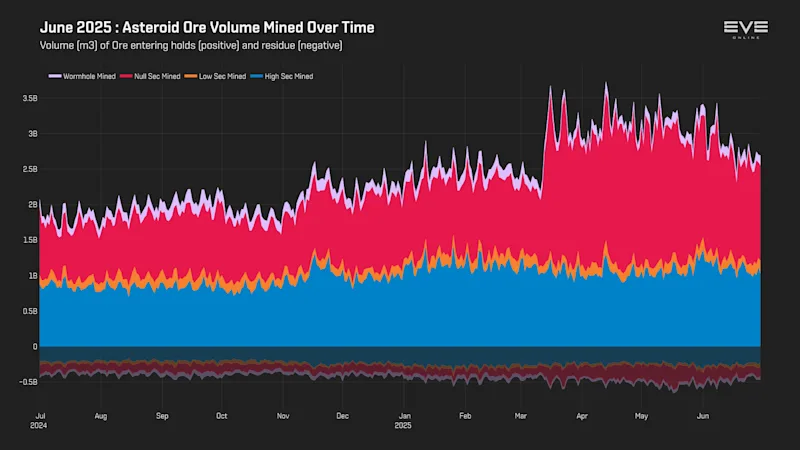
Task: Click the '2B' y-axis label
Action: click(x=33, y=205)
